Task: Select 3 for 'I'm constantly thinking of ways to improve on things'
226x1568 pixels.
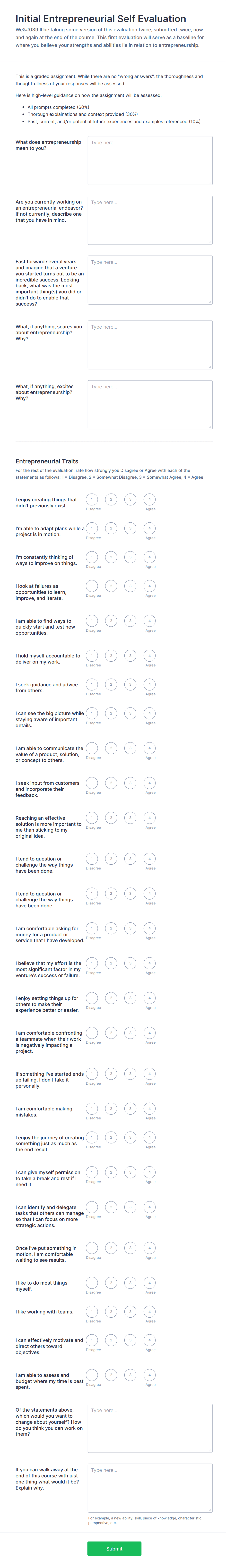Action: point(130,557)
